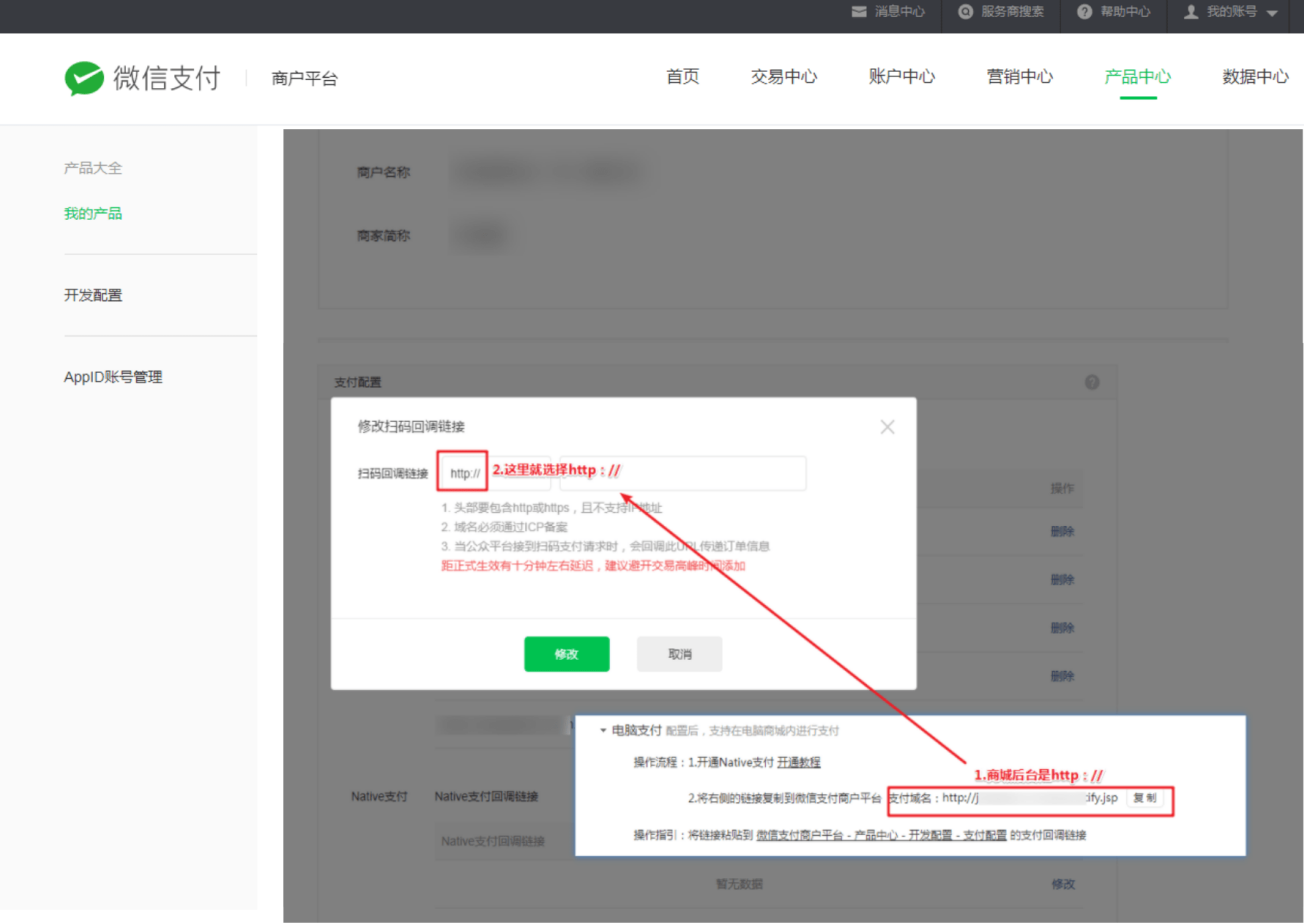Switch to the 账户中心 tab

click(x=902, y=77)
